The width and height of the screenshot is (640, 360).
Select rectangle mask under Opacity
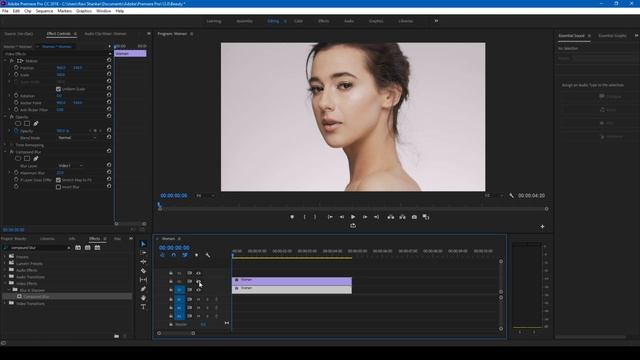tap(27, 123)
